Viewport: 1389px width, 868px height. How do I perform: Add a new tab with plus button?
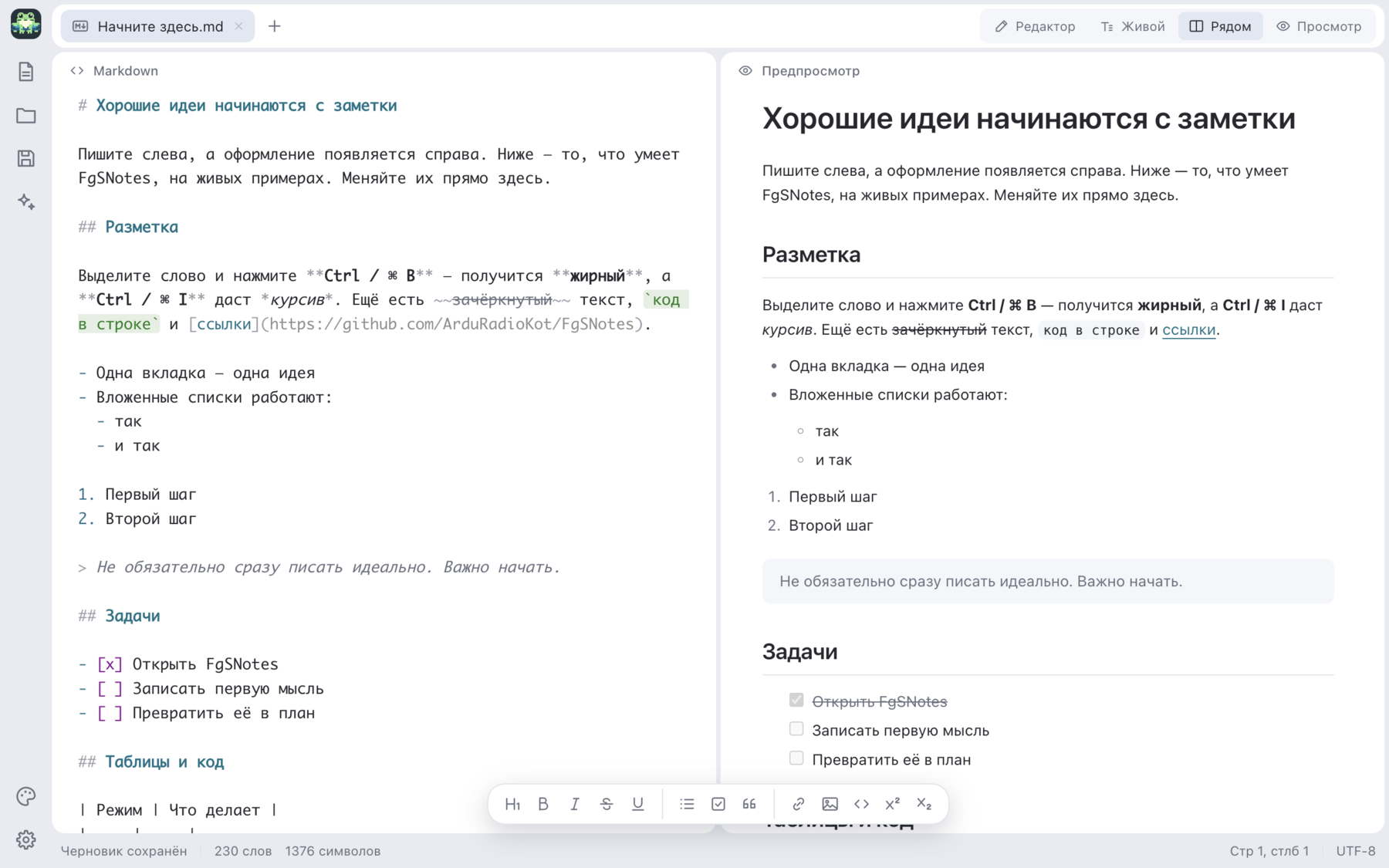275,26
